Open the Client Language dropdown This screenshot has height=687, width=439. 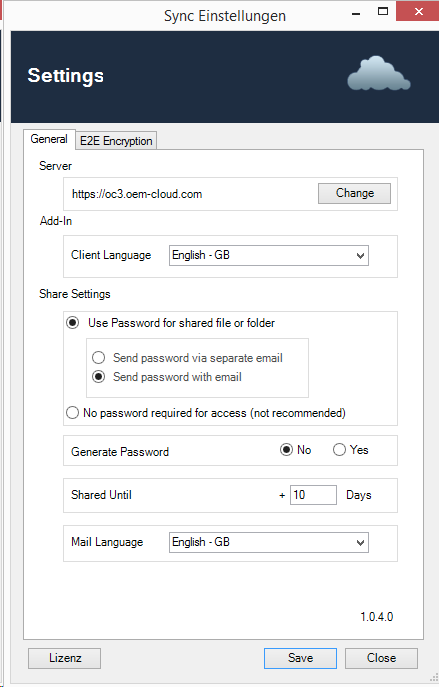269,255
